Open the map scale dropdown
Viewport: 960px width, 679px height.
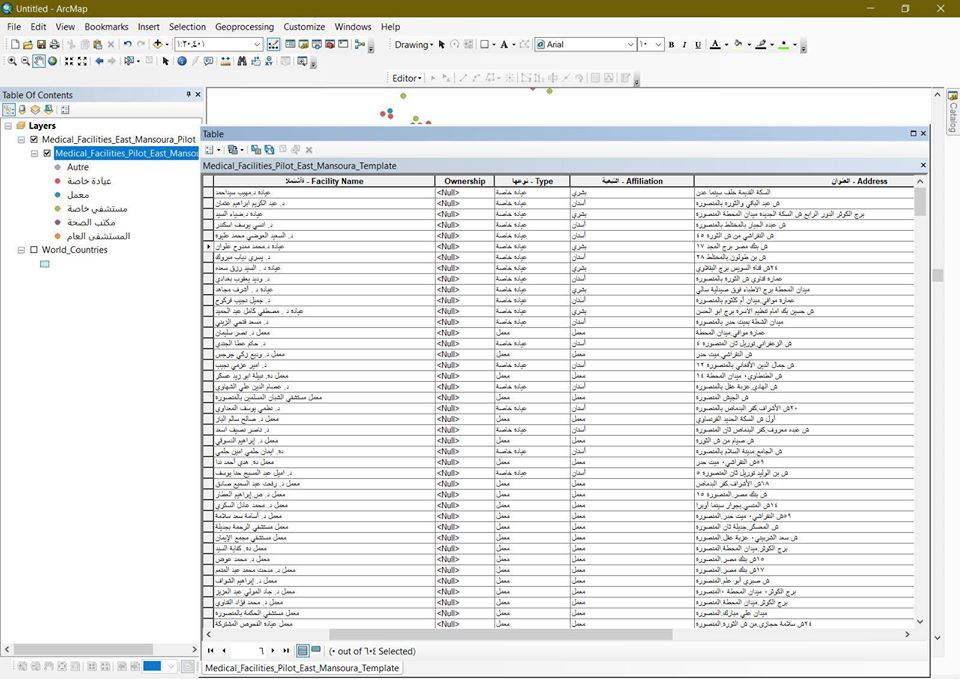[257, 44]
